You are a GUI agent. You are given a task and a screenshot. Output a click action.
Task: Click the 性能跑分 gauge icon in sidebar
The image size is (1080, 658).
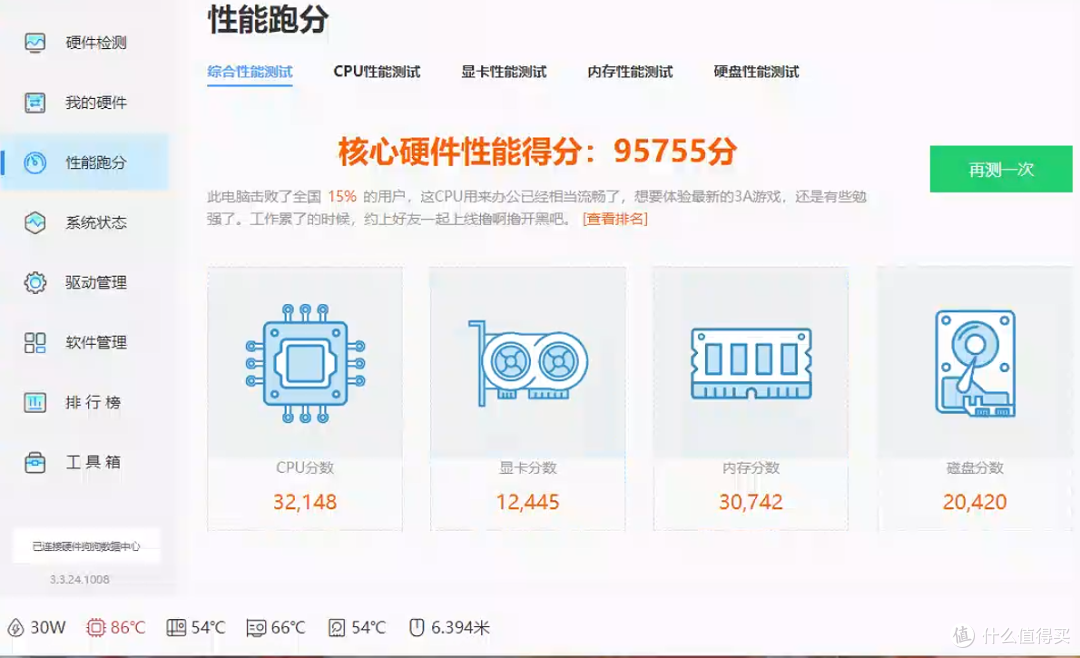click(x=35, y=163)
